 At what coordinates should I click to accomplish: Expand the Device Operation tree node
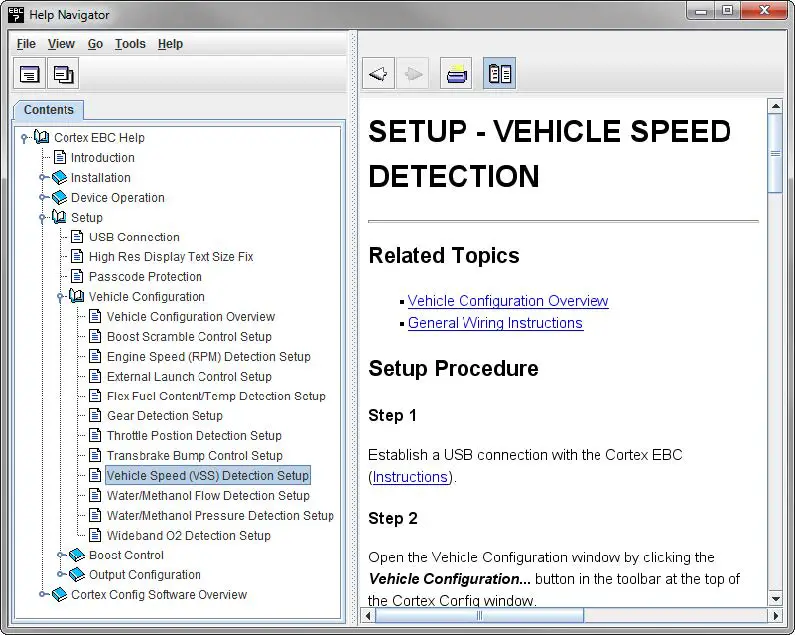43,197
